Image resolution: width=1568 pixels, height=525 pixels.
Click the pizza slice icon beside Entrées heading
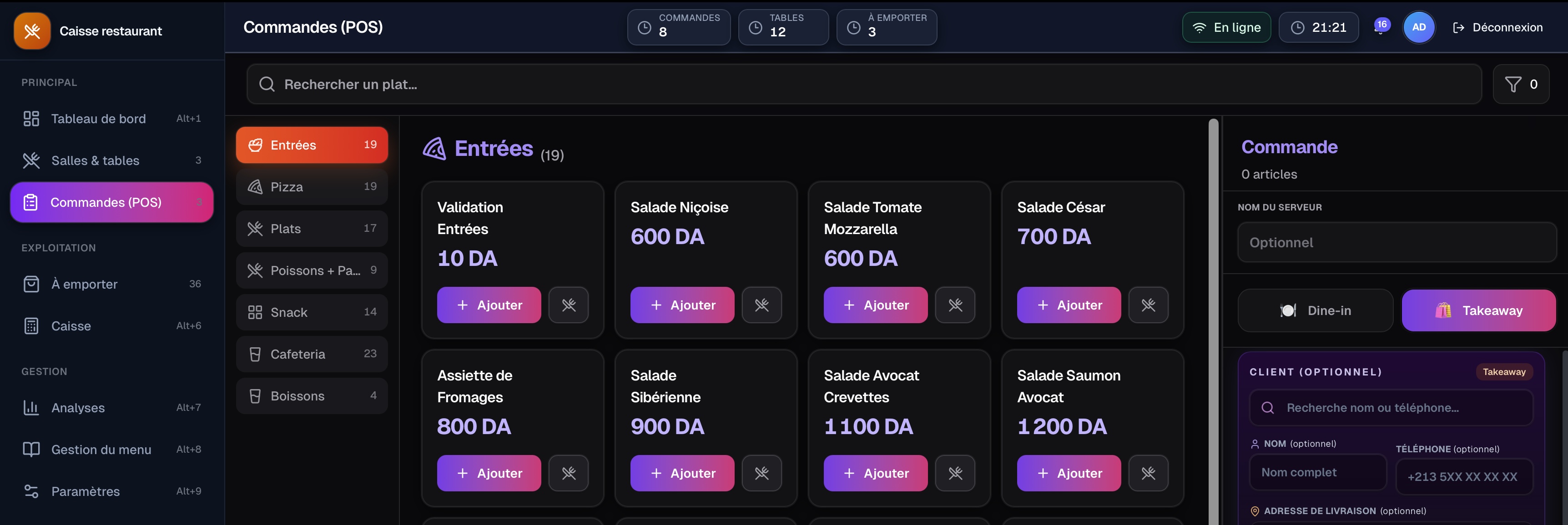point(434,149)
